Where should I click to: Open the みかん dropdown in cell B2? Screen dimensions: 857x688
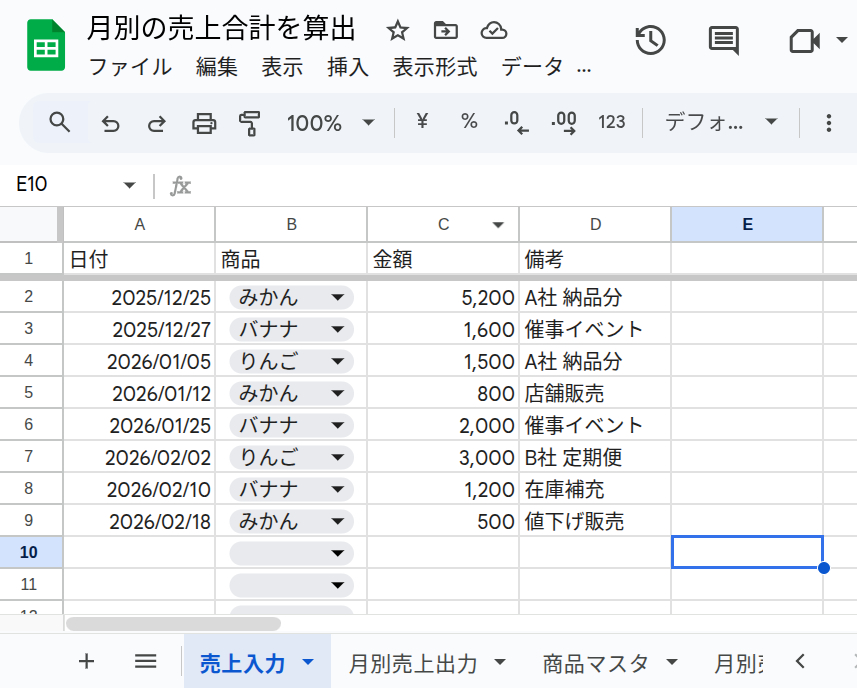tap(337, 297)
